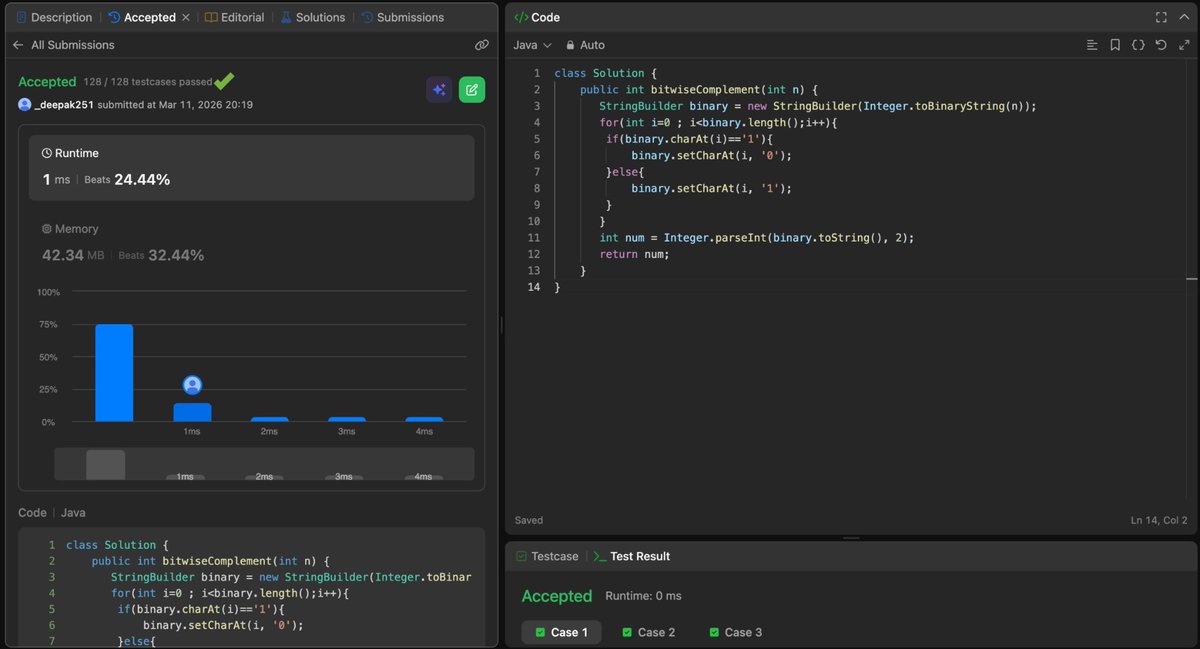Select the Accepted tab
The width and height of the screenshot is (1200, 649).
click(x=142, y=17)
